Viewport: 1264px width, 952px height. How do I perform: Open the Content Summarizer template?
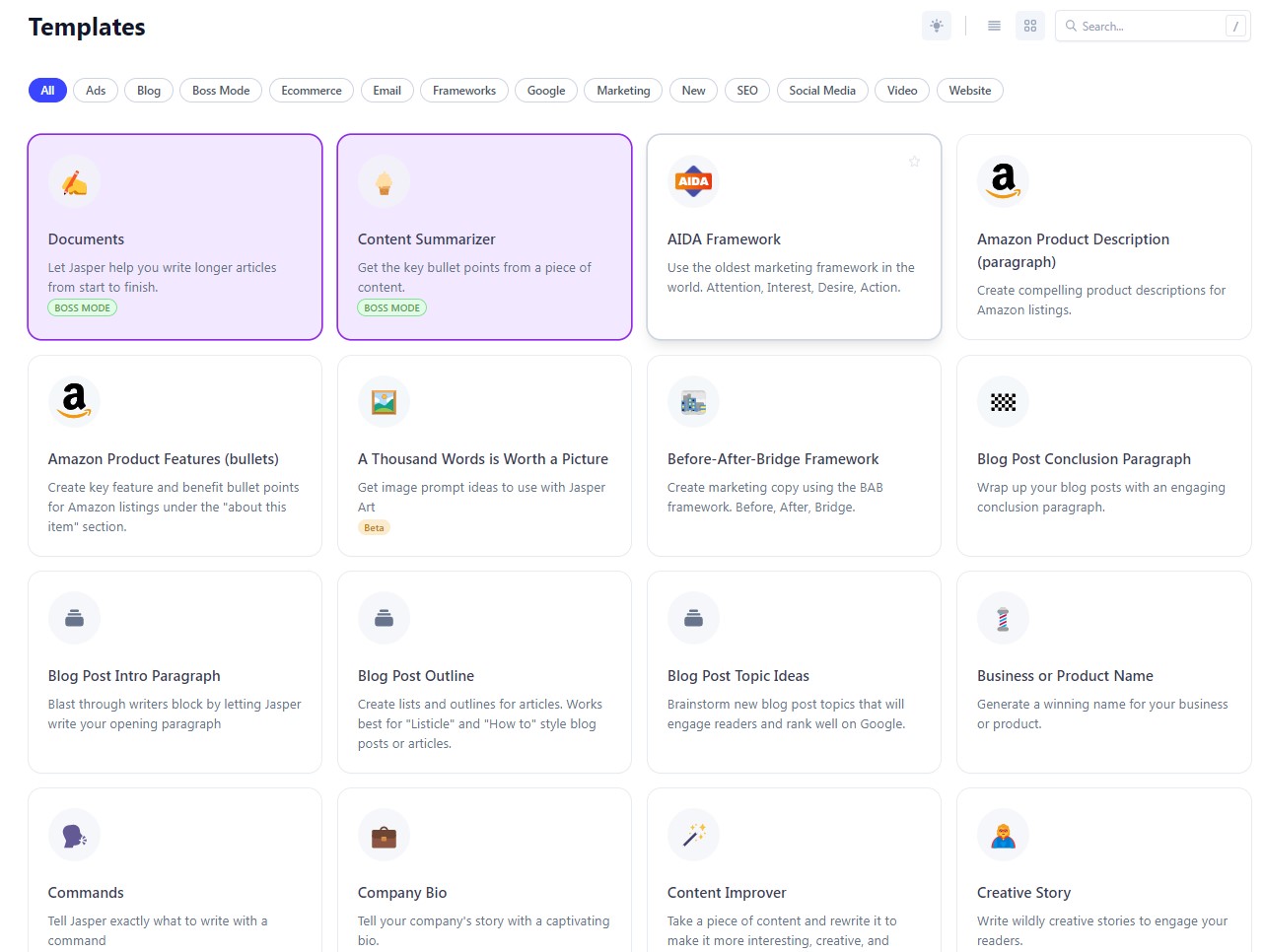coord(484,237)
